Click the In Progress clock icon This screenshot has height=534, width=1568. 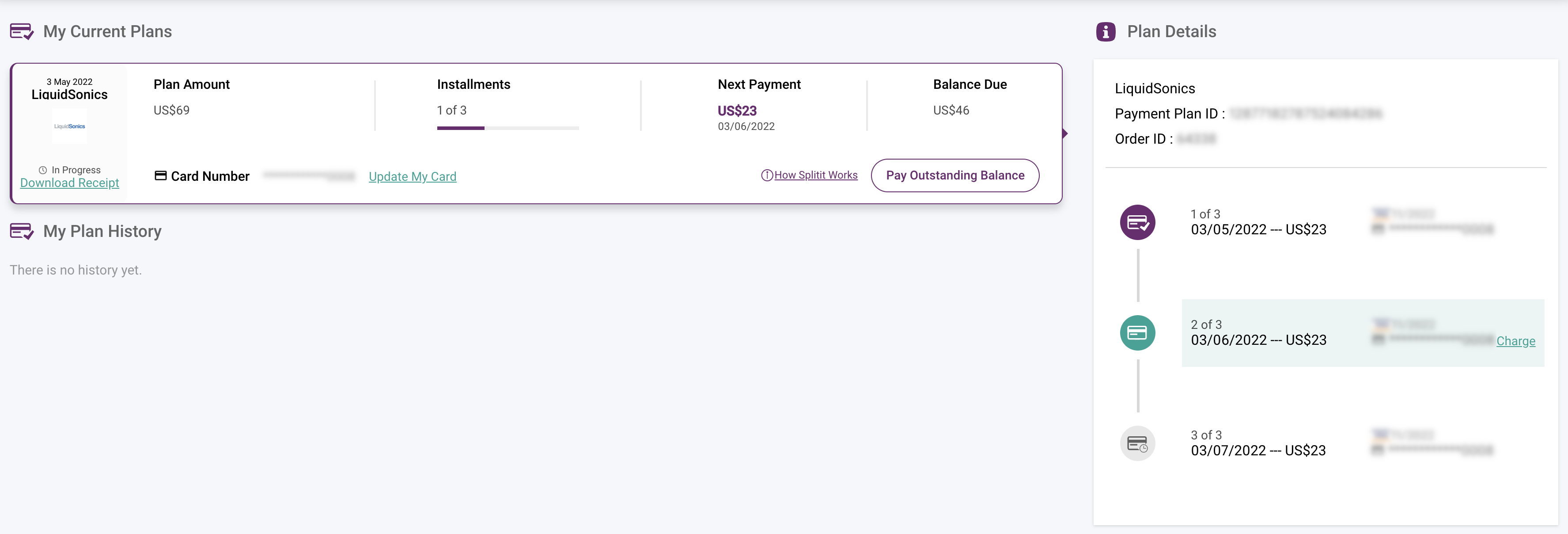pyautogui.click(x=42, y=171)
